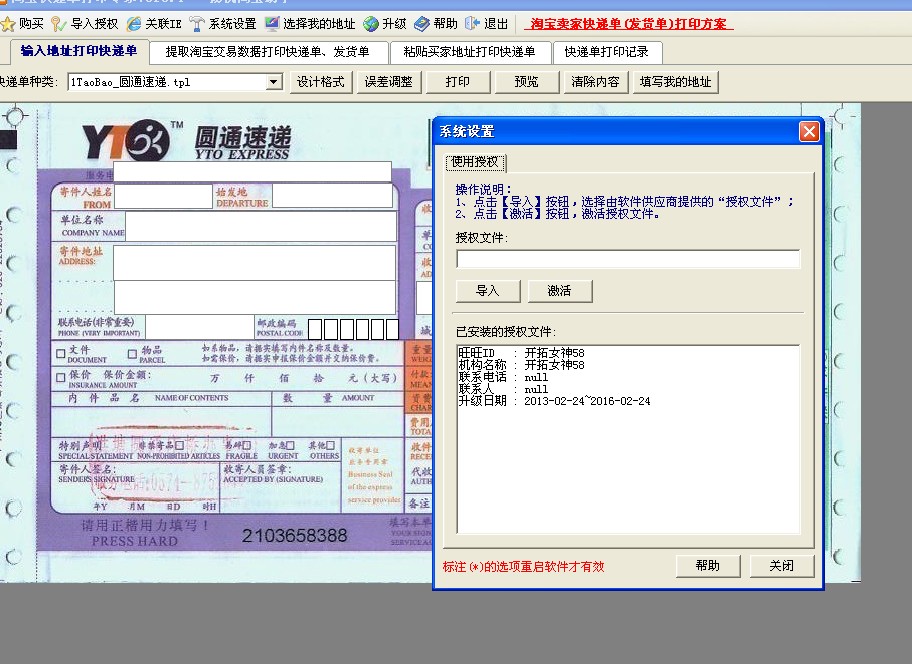912x664 pixels.
Task: Tick the 文件 DOCUMENT checkbox on waybill
Action: (x=60, y=353)
